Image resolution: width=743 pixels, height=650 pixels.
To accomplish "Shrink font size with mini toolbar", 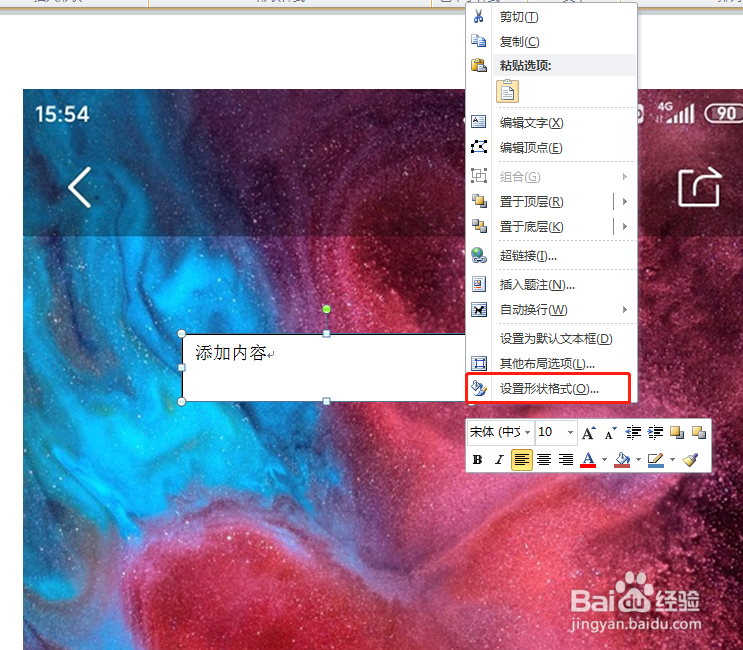I will click(x=610, y=433).
